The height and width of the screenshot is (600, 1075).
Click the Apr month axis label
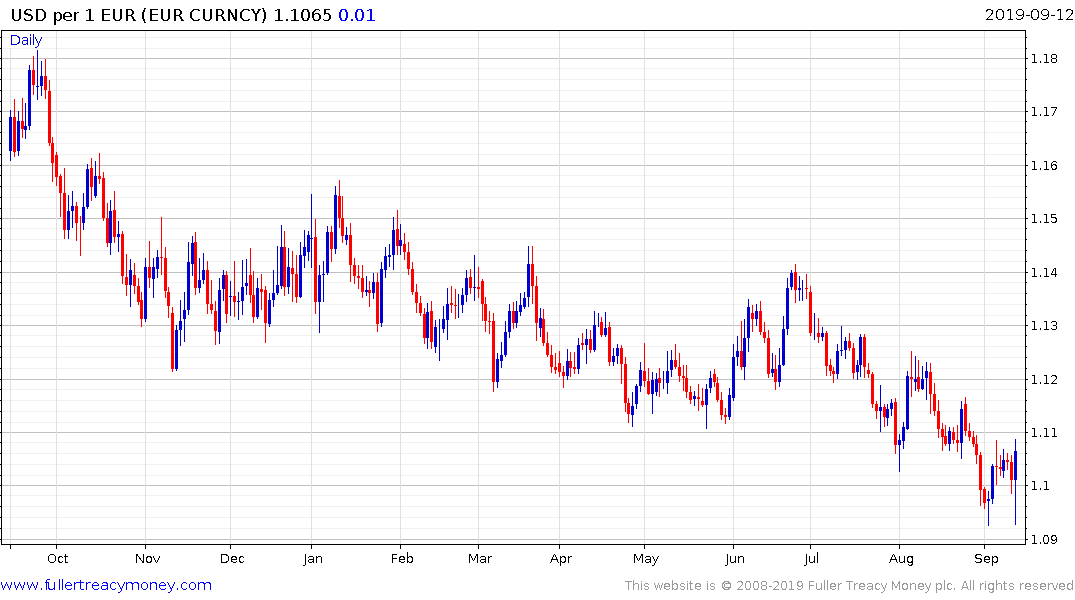(561, 559)
